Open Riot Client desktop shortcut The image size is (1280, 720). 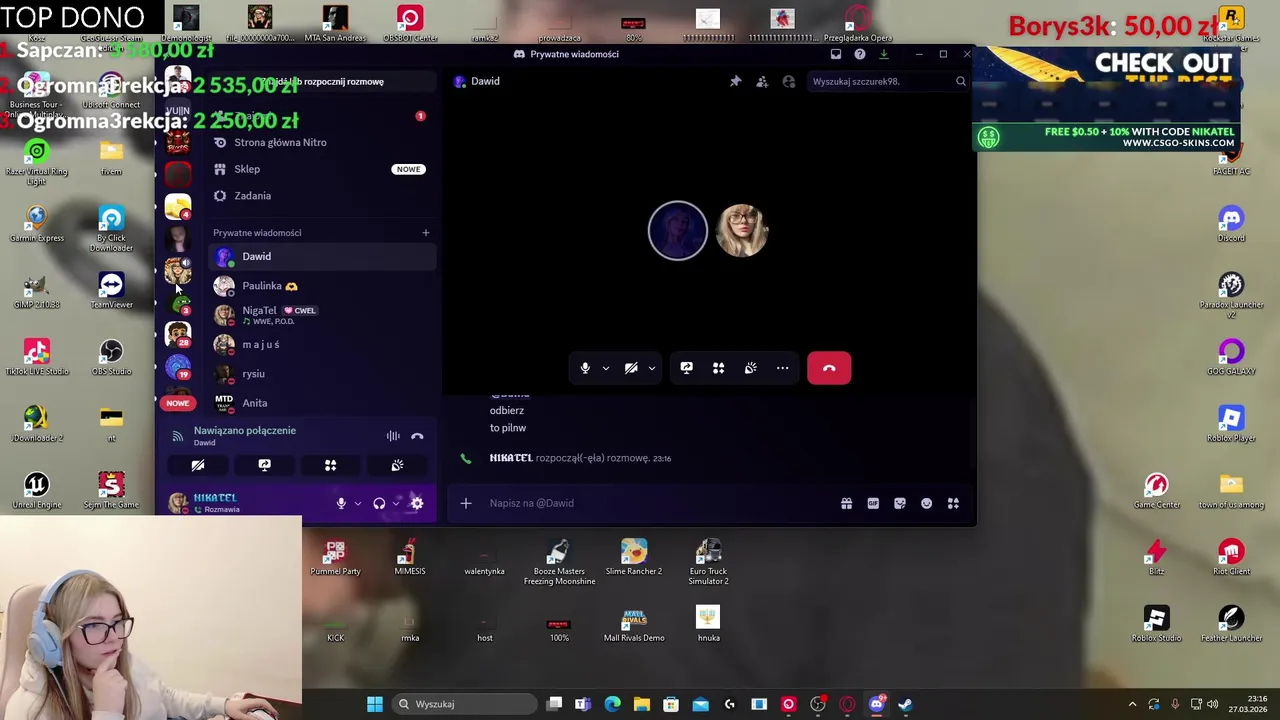(1231, 557)
